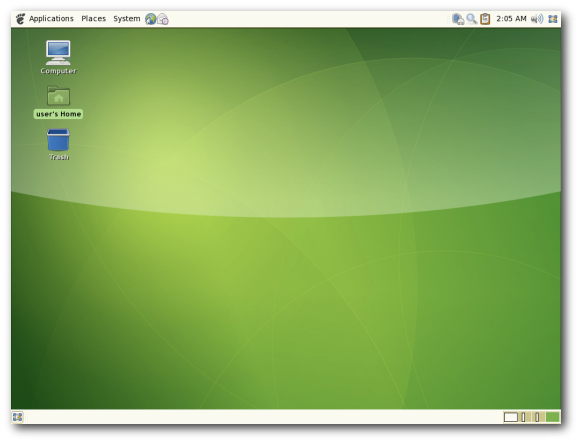
Task: Select the user's Home folder icon
Action: point(58,96)
